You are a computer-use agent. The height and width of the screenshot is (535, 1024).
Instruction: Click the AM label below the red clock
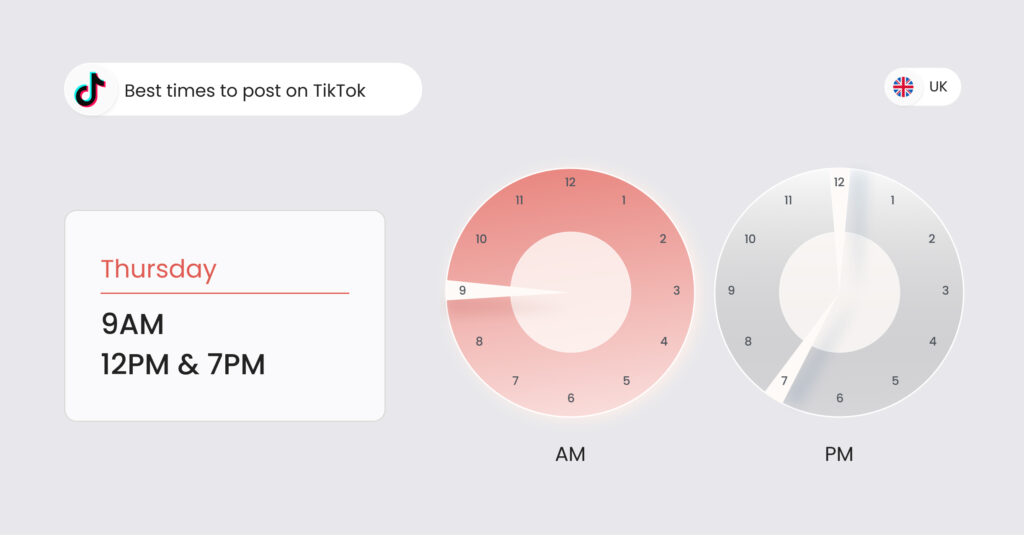pos(570,454)
